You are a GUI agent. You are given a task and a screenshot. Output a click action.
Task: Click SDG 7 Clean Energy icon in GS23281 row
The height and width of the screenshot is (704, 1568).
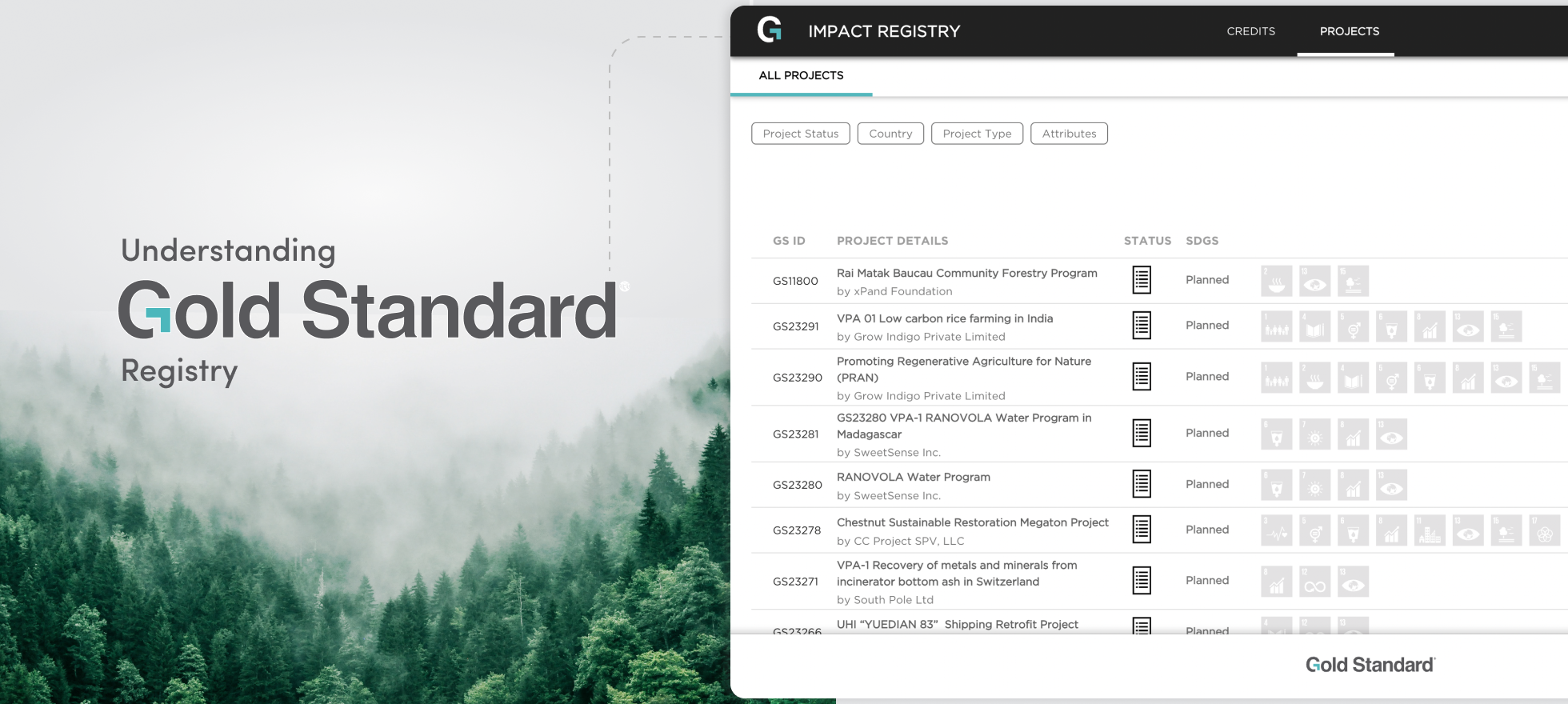coord(1315,434)
